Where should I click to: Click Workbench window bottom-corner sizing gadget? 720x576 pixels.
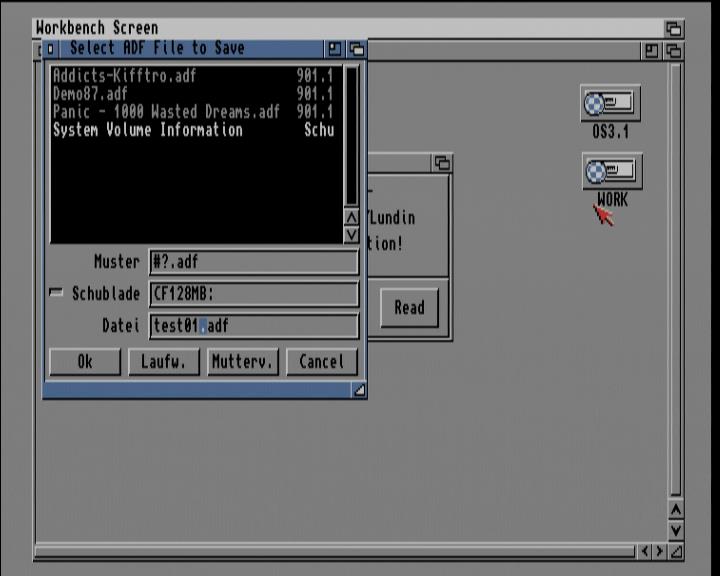(x=676, y=551)
